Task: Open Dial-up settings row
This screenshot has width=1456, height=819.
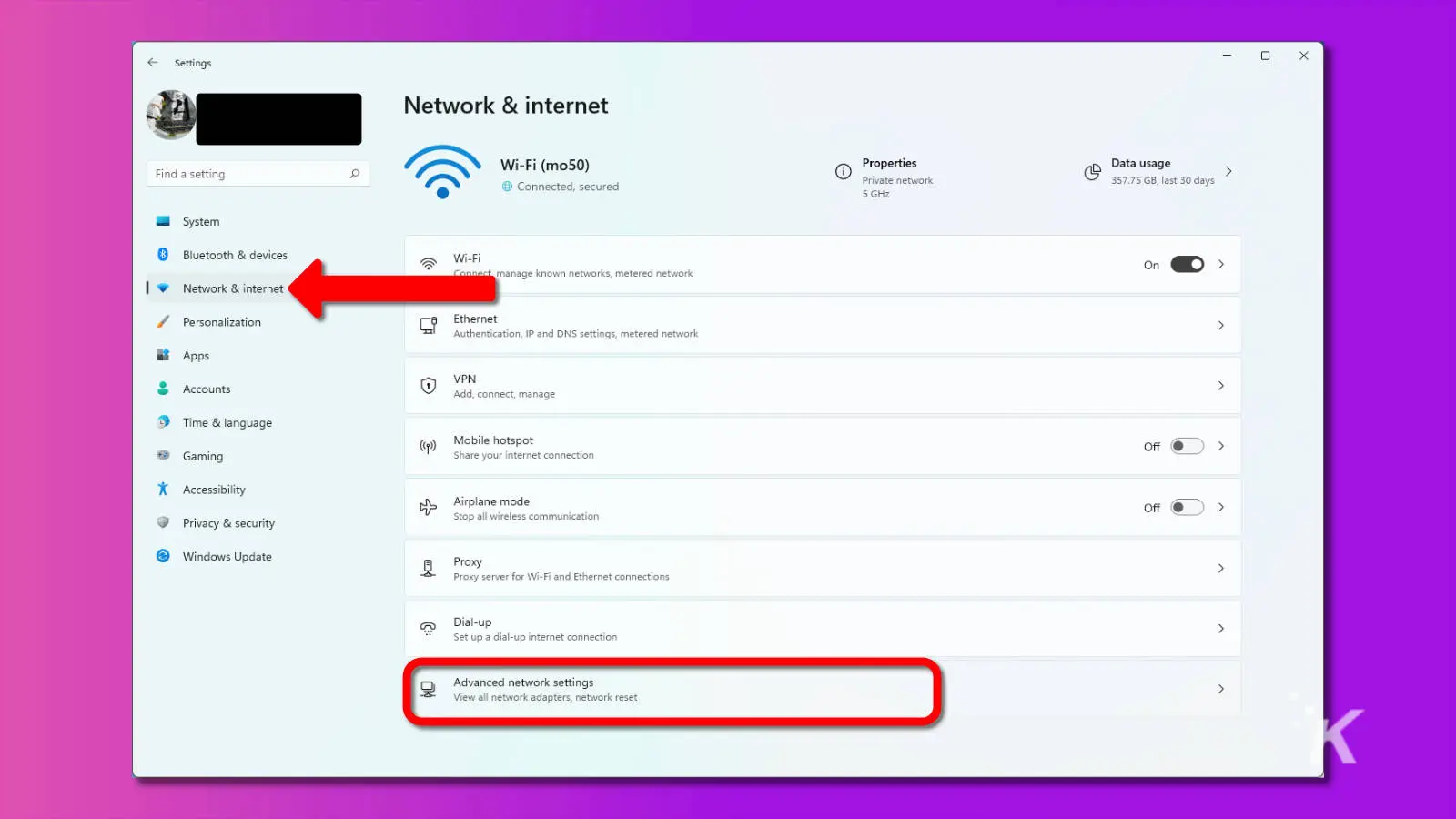Action: pos(823,629)
